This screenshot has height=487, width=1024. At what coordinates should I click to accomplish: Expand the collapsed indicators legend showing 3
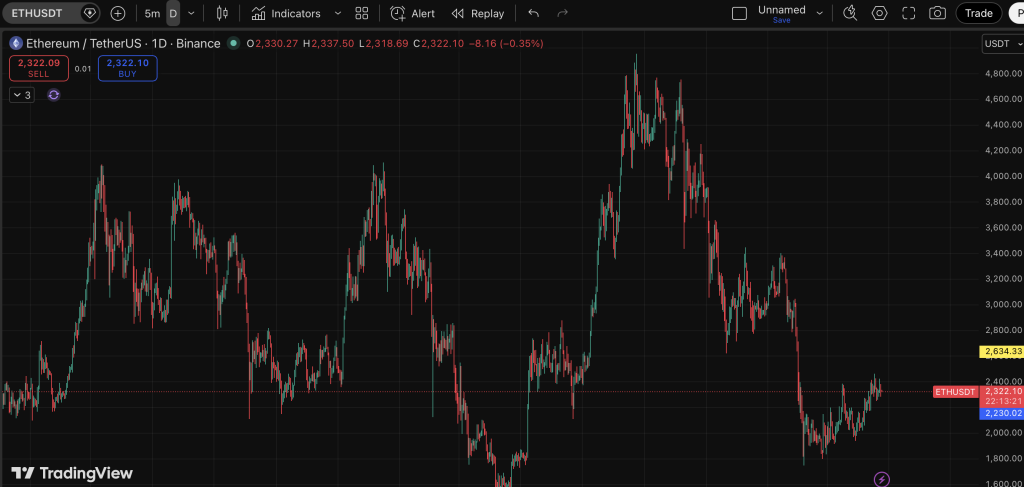[21, 95]
